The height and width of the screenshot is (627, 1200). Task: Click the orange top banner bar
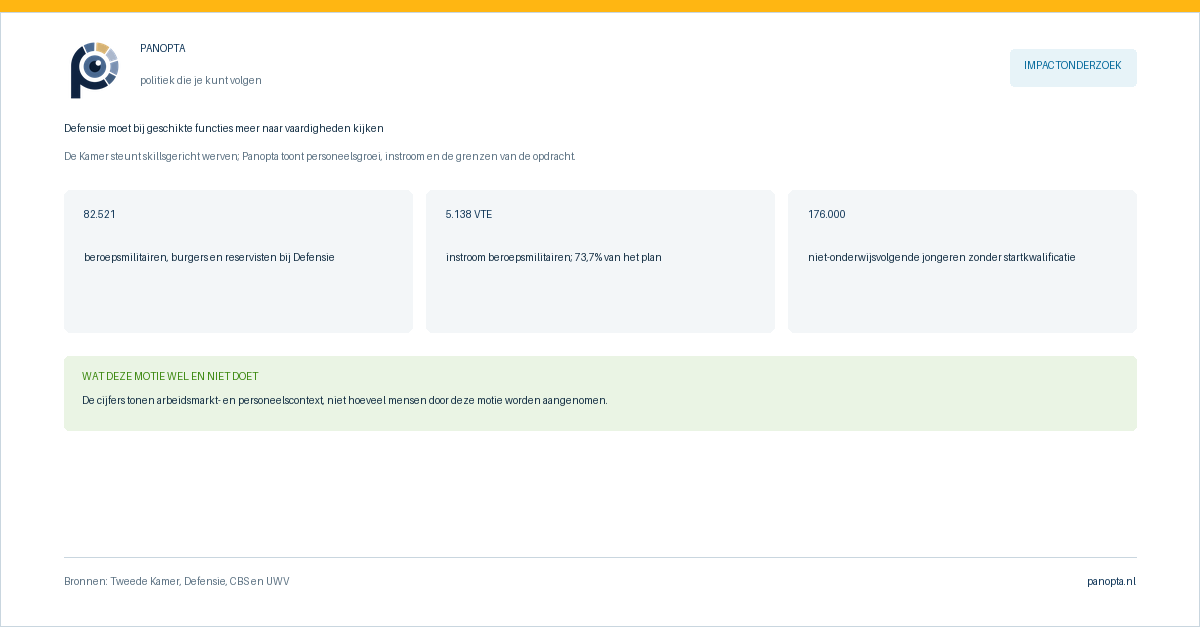tap(600, 6)
